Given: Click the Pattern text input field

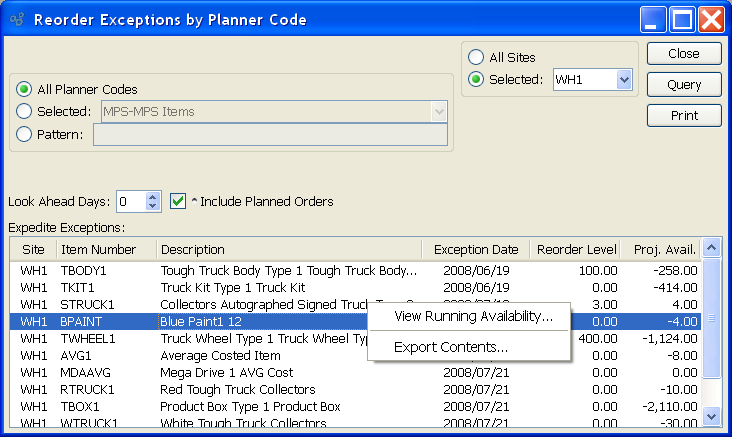Looking at the screenshot, I should [x=270, y=135].
